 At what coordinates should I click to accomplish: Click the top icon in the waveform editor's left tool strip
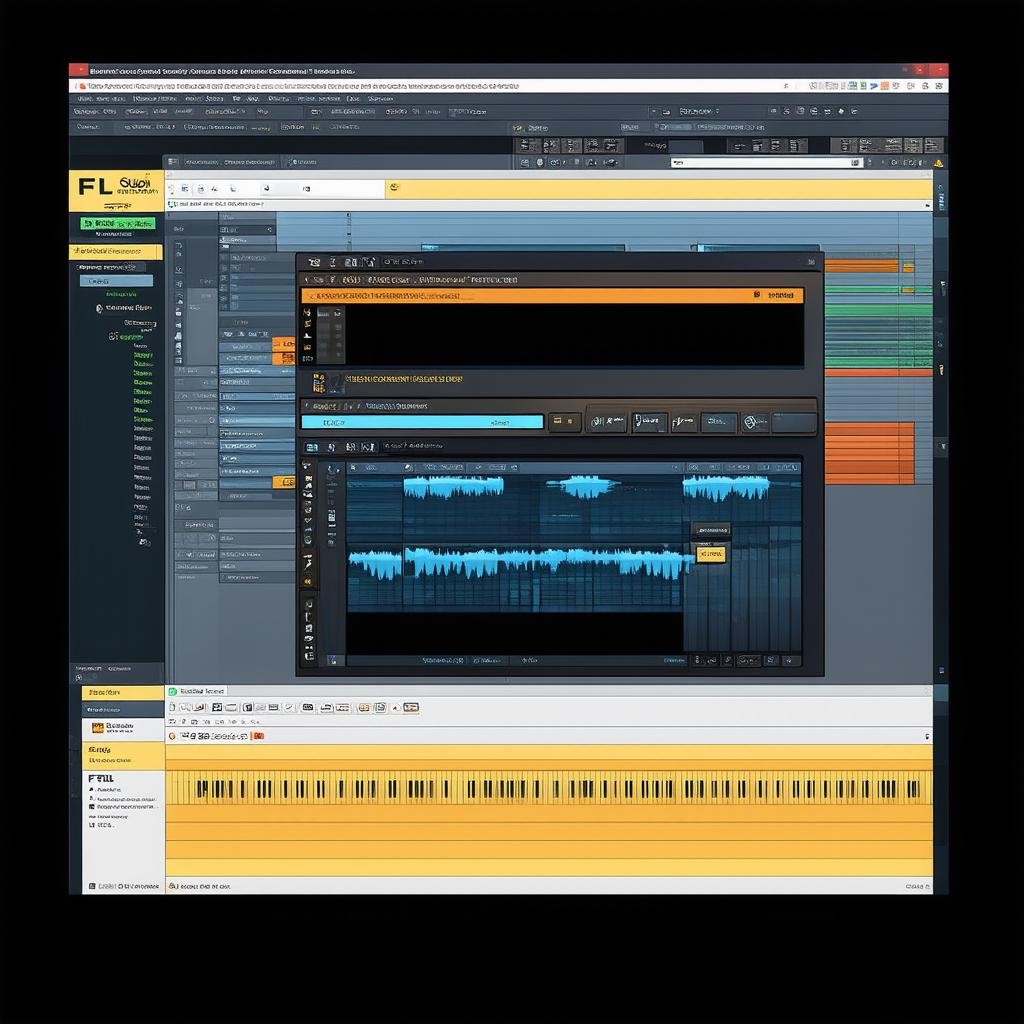point(308,467)
